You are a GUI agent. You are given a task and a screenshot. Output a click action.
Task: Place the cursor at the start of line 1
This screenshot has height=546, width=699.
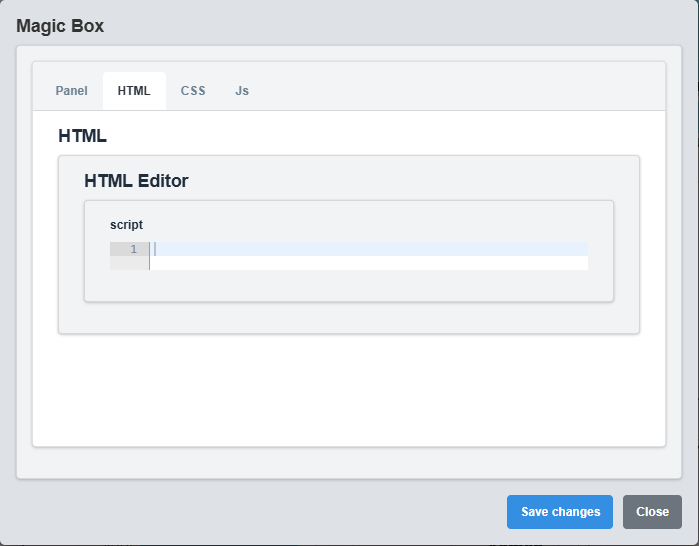(x=156, y=249)
